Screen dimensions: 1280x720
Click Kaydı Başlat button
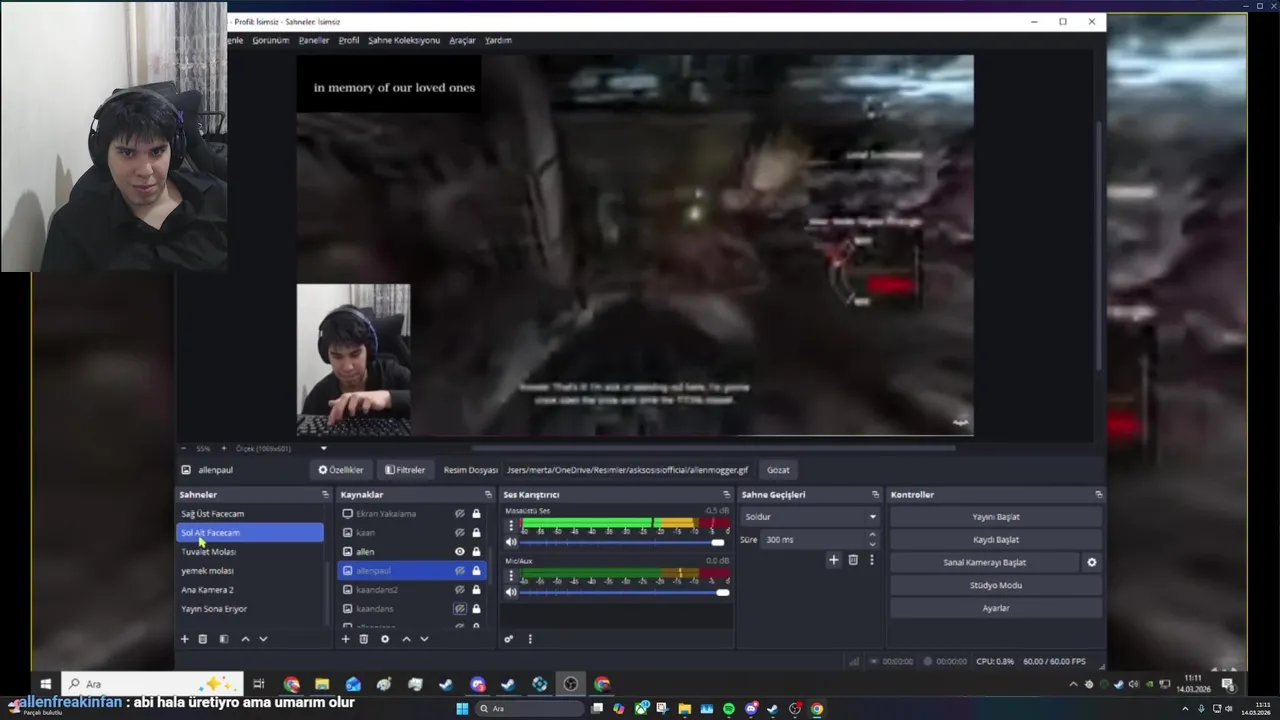tap(996, 540)
